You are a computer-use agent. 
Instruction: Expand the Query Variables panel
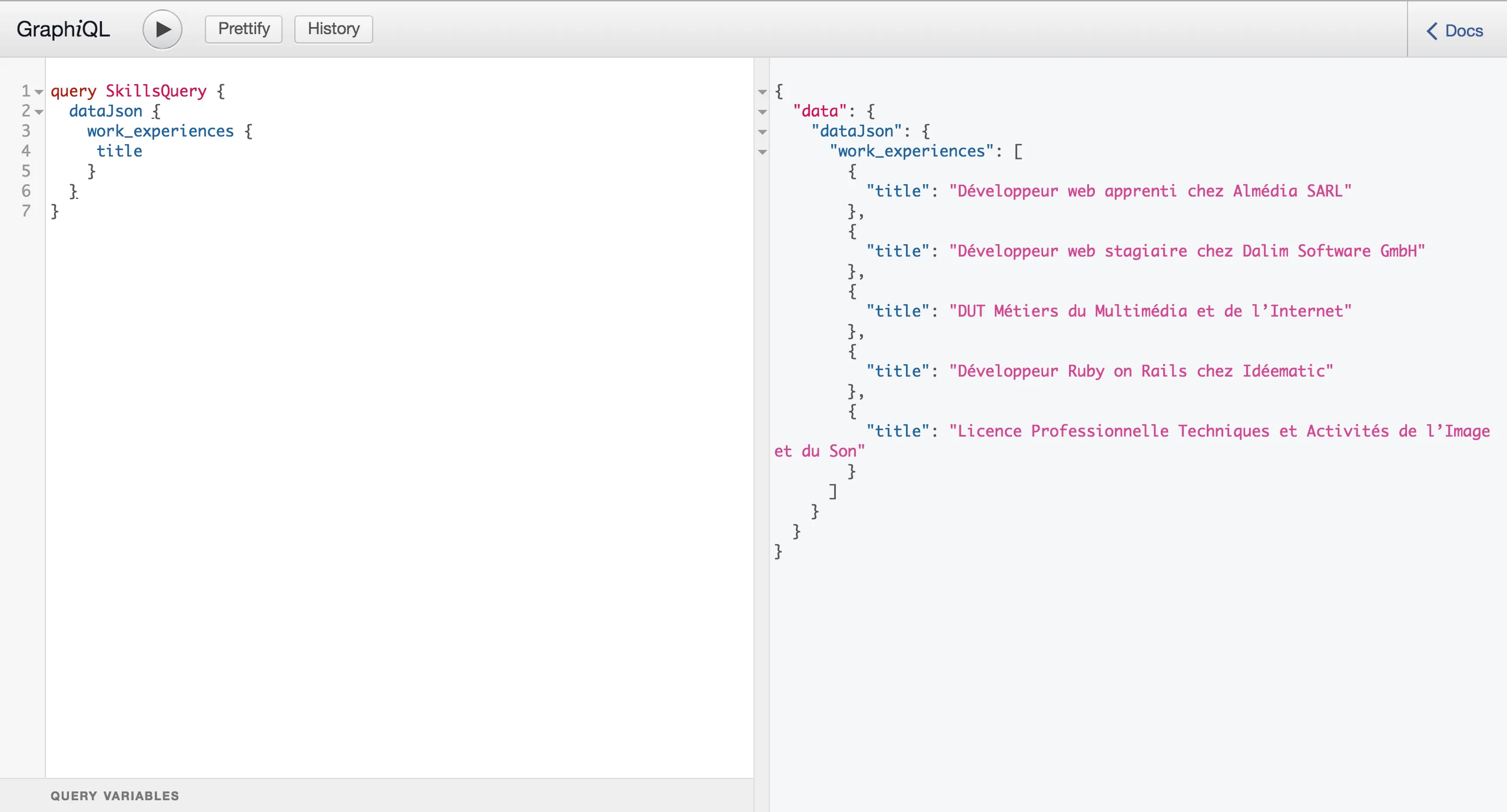click(115, 796)
